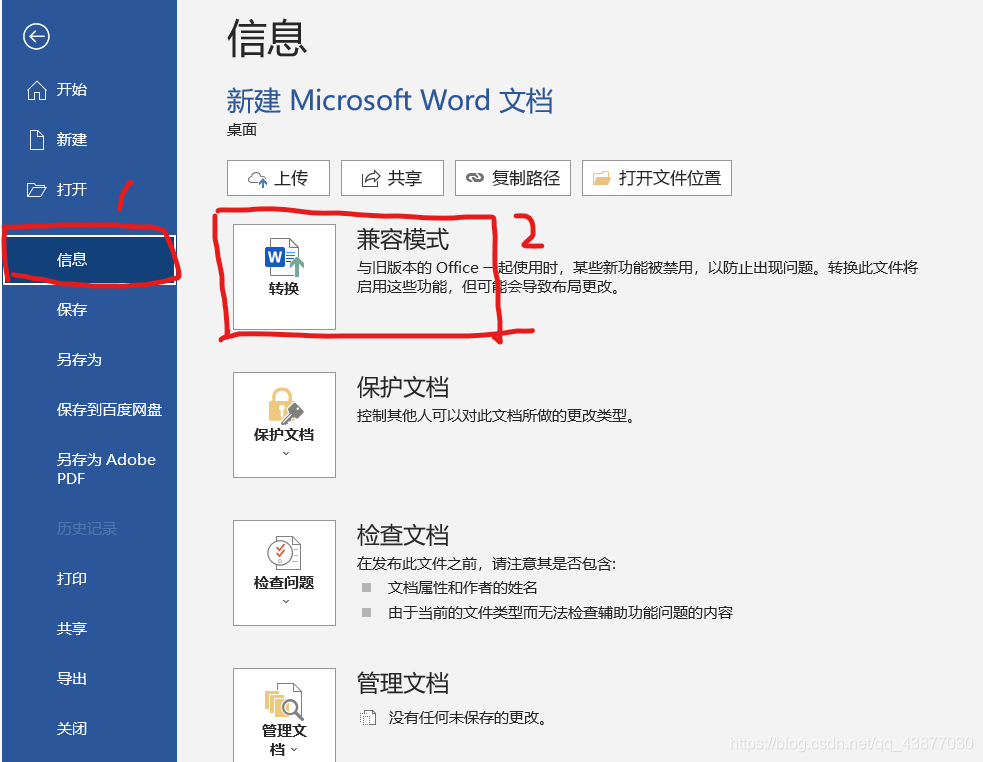Expand the 管理文档 dropdown chevron
983x762 pixels.
(x=294, y=749)
